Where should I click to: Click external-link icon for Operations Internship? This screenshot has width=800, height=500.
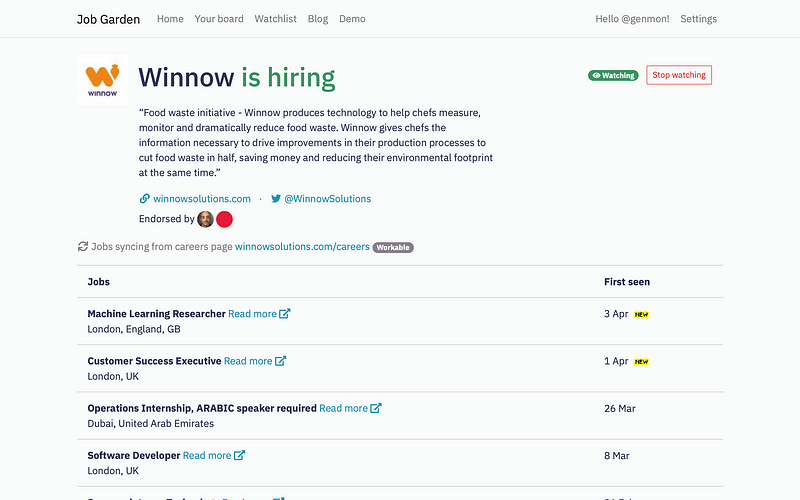[x=376, y=408]
